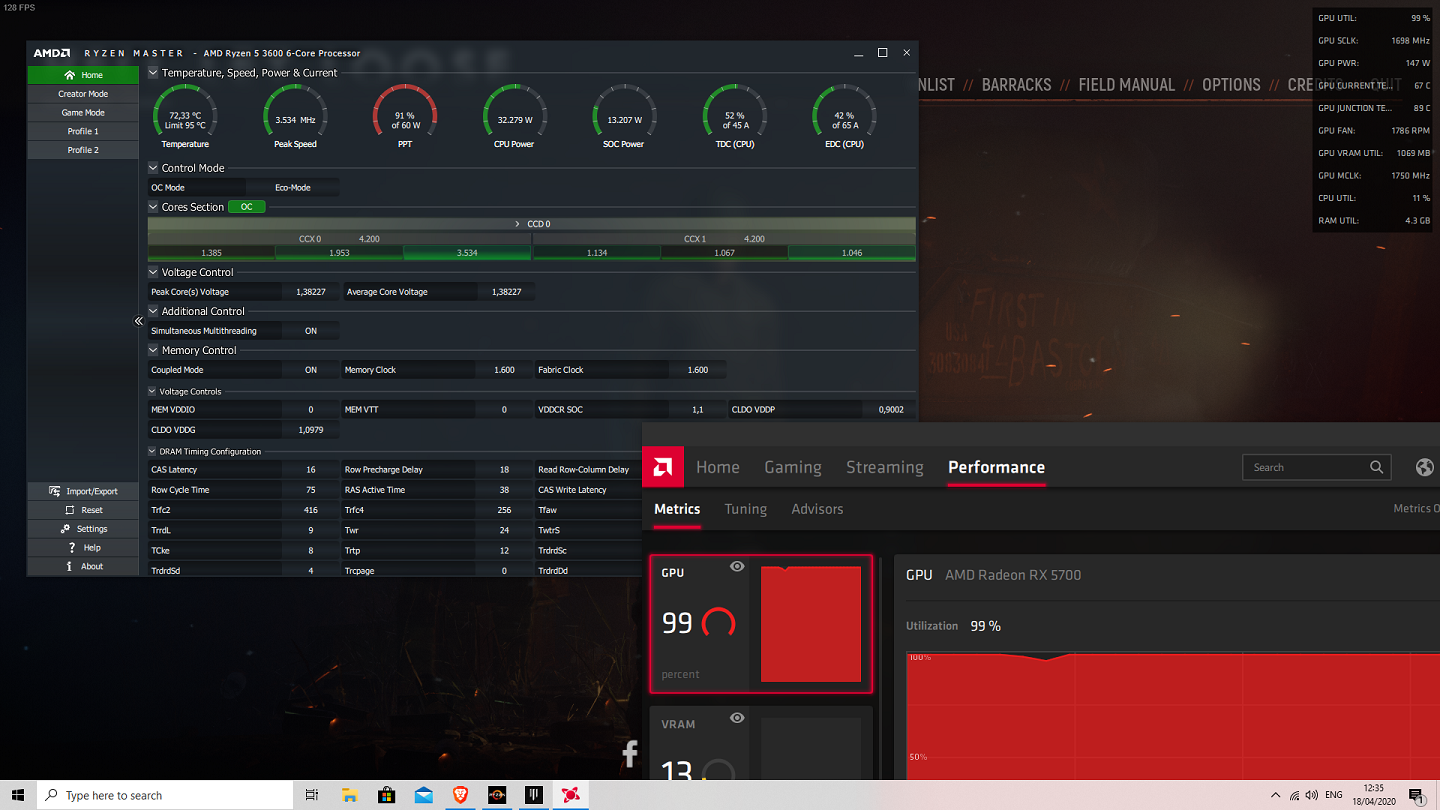Screen dimensions: 1440x810
Task: Switch to Game Mode profile
Action: click(x=83, y=113)
